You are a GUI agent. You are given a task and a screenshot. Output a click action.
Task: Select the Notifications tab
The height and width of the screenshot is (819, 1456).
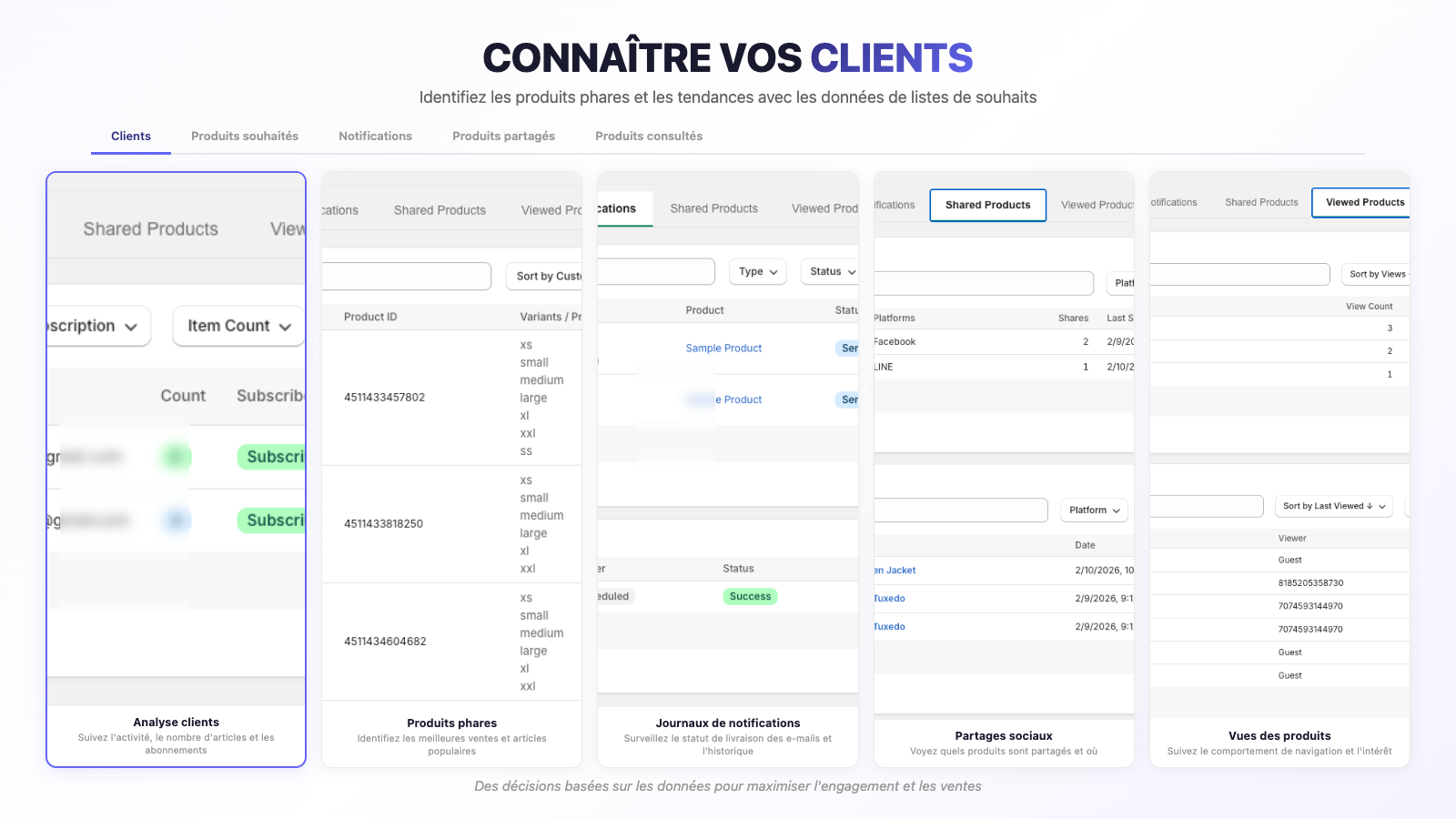click(x=375, y=136)
